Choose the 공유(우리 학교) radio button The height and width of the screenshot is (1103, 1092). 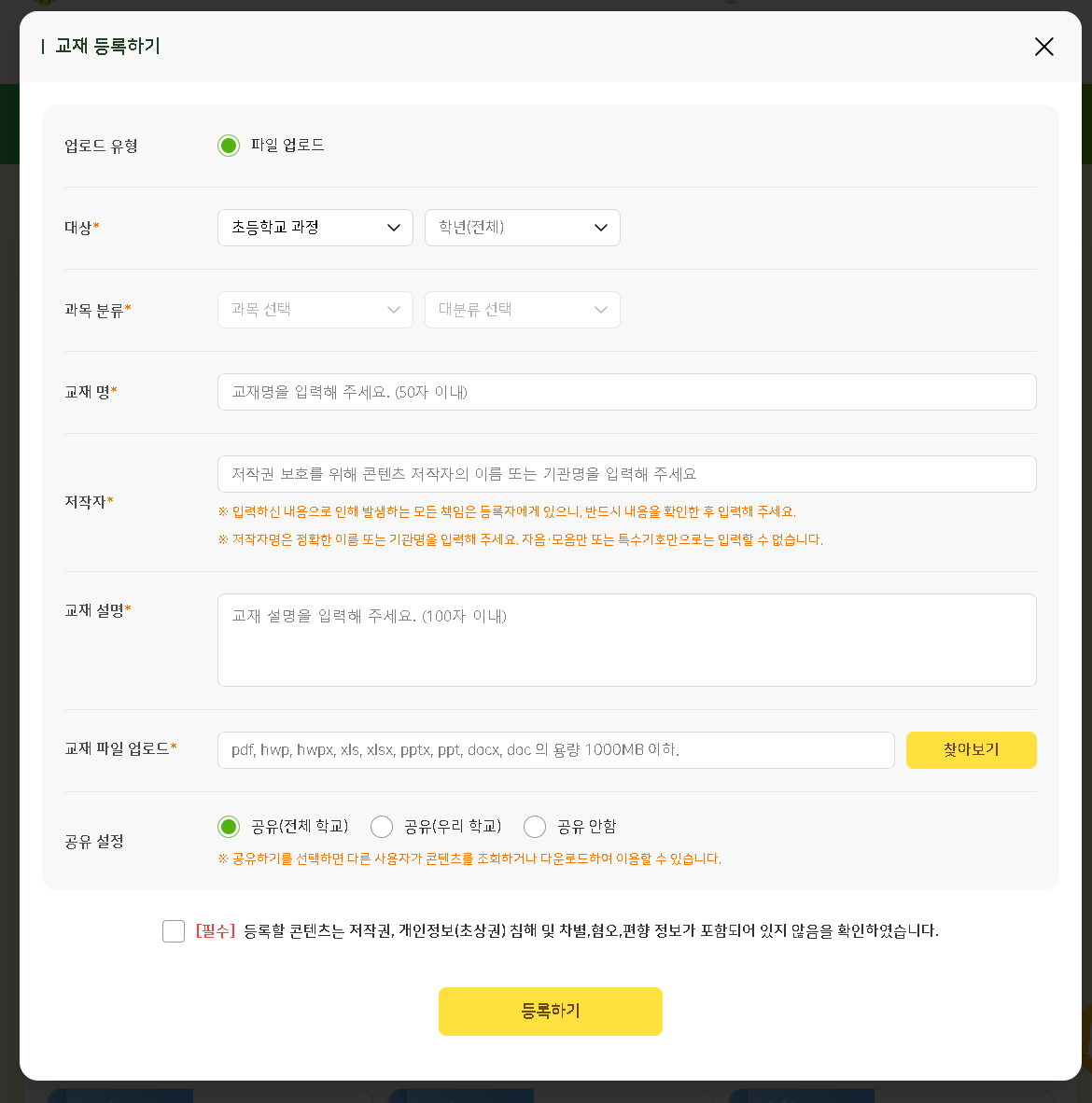point(382,827)
